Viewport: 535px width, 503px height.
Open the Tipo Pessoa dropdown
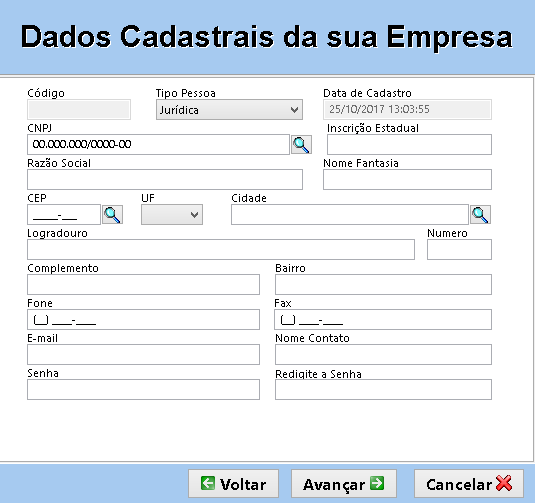[229, 110]
